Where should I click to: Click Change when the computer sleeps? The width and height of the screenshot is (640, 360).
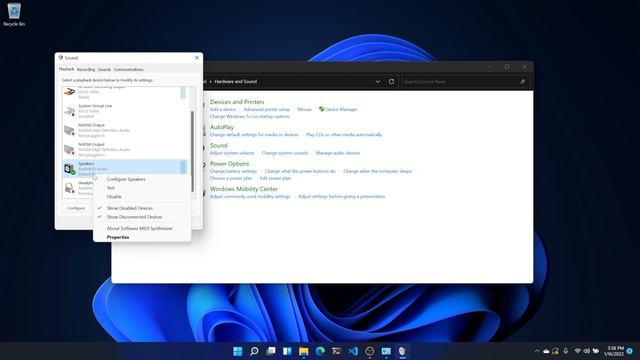coord(378,171)
